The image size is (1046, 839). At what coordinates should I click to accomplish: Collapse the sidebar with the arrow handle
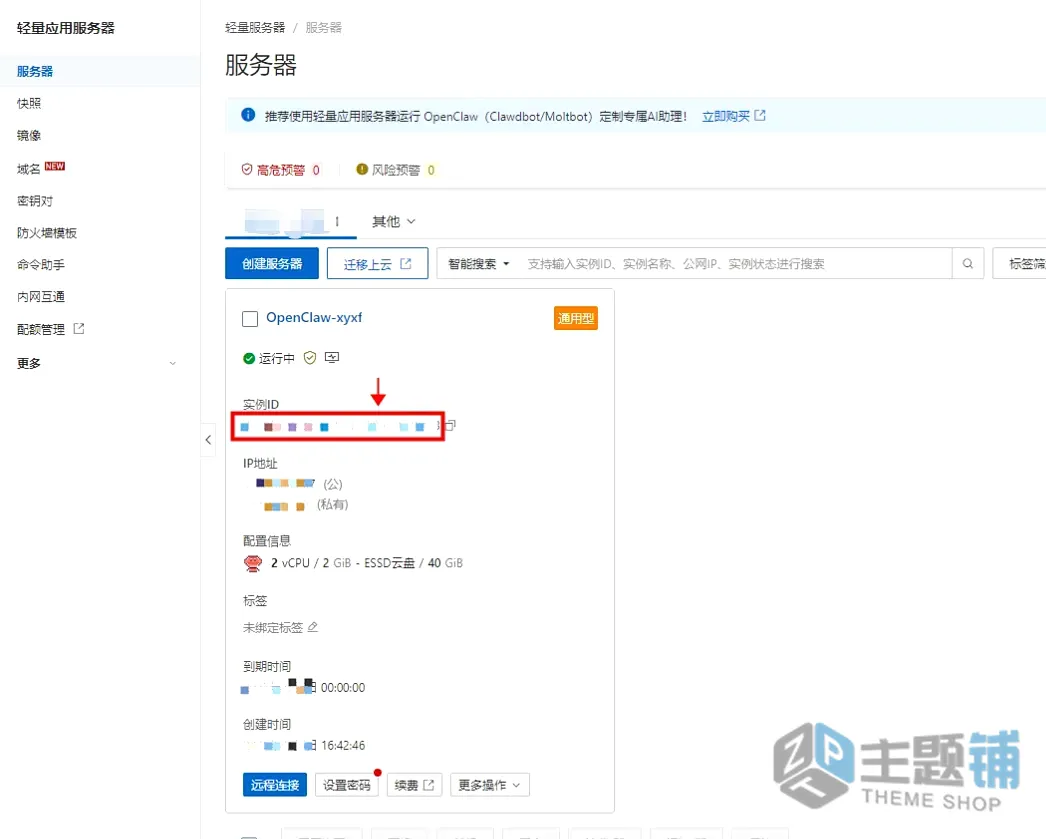pos(208,440)
